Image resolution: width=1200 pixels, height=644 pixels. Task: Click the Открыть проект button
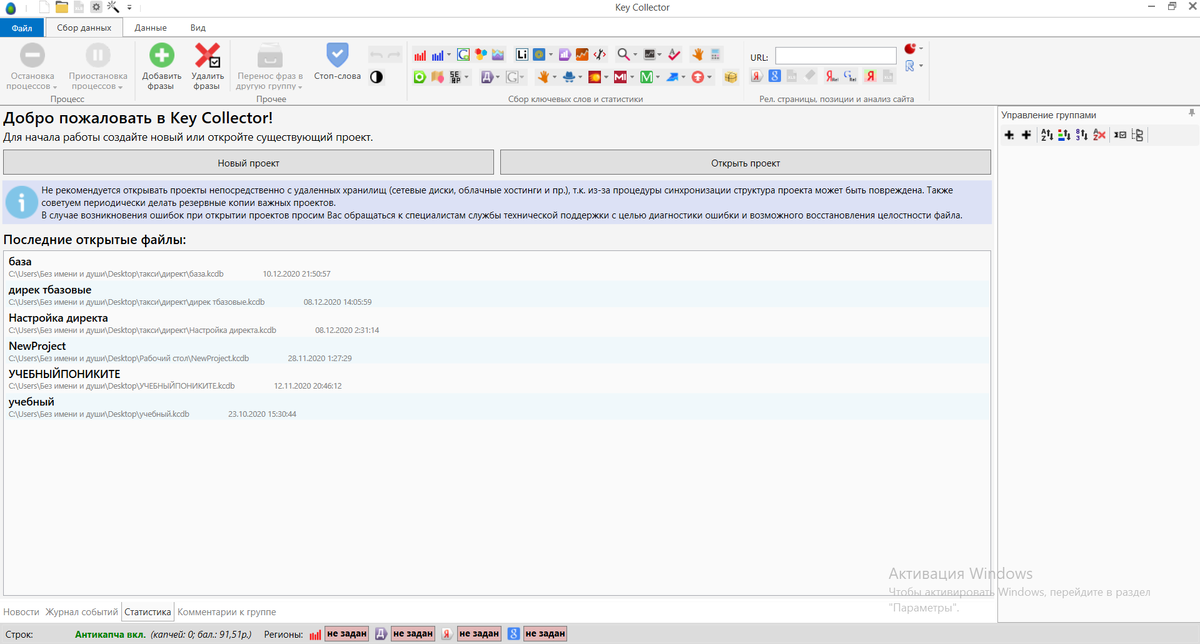(745, 163)
